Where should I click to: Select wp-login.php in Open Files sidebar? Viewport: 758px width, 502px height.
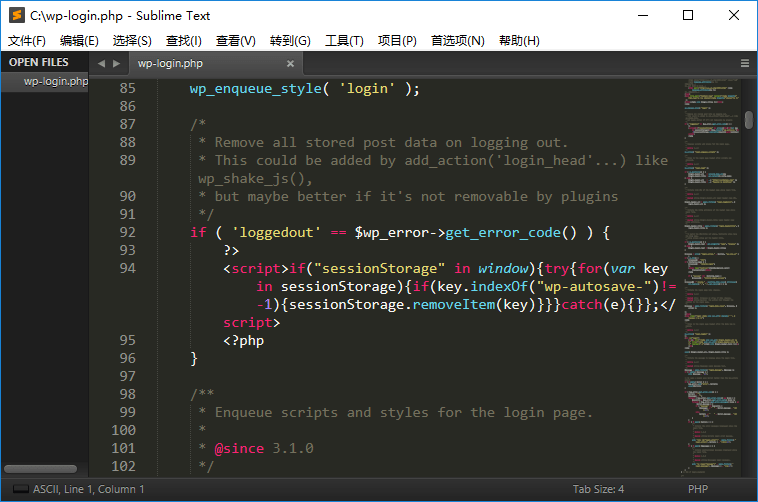[55, 82]
